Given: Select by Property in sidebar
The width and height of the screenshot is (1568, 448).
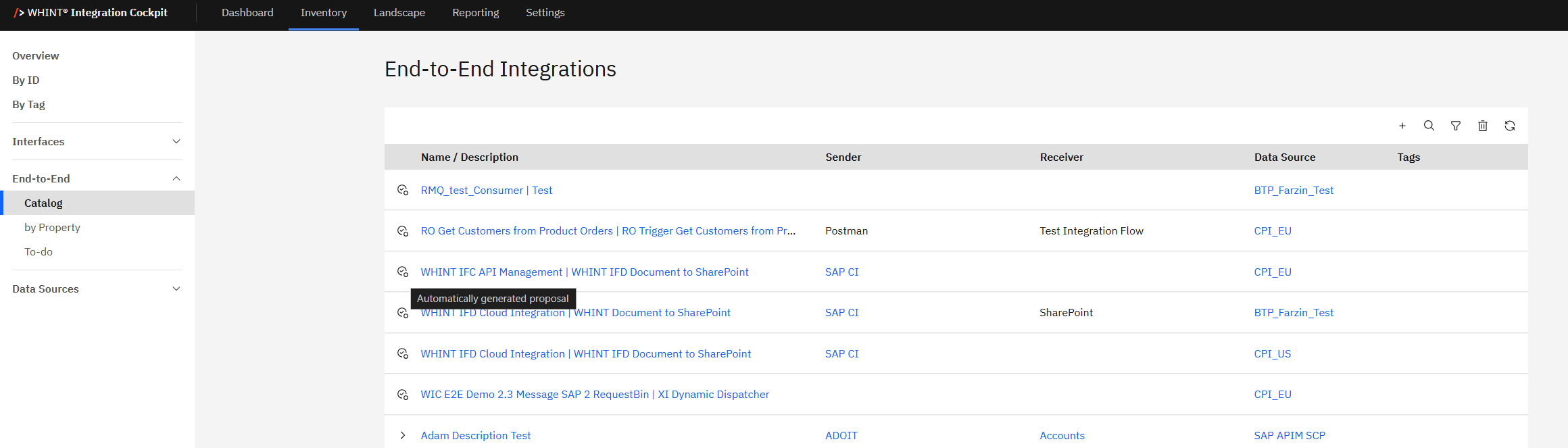Looking at the screenshot, I should pos(52,228).
